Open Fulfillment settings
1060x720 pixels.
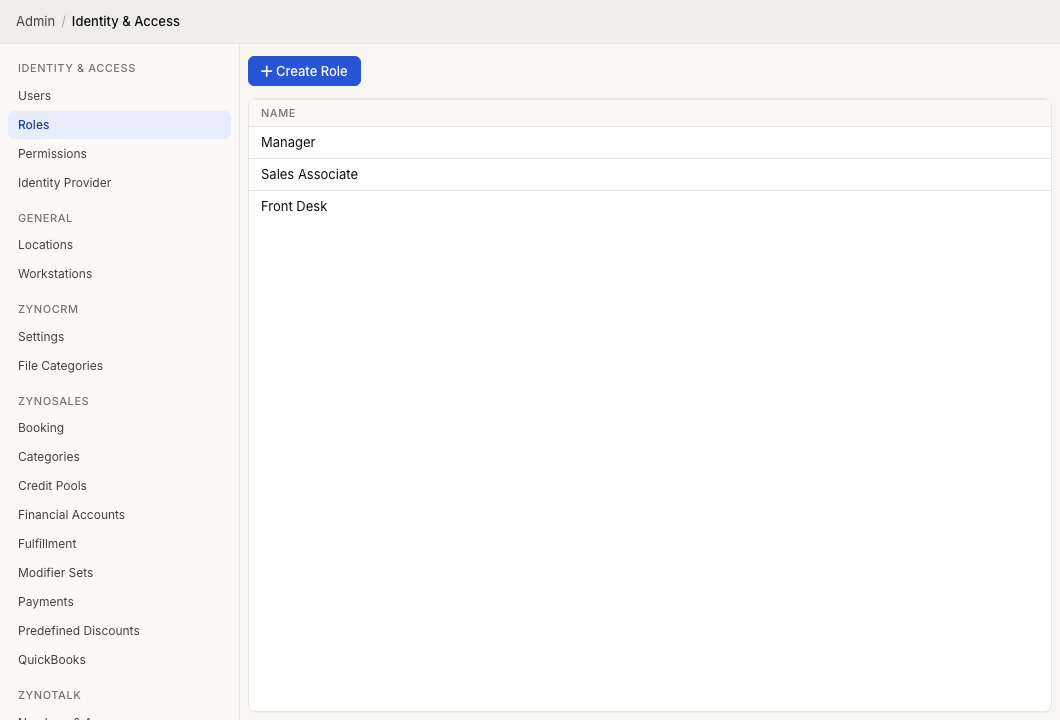(120, 544)
